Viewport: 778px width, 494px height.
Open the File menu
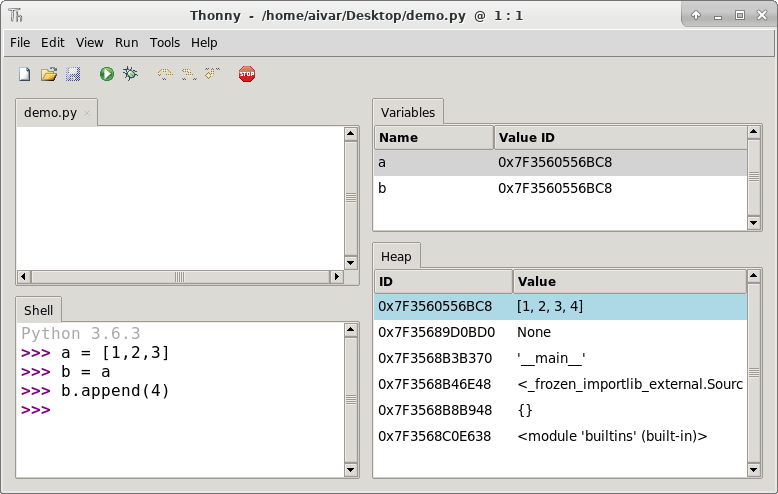click(20, 43)
